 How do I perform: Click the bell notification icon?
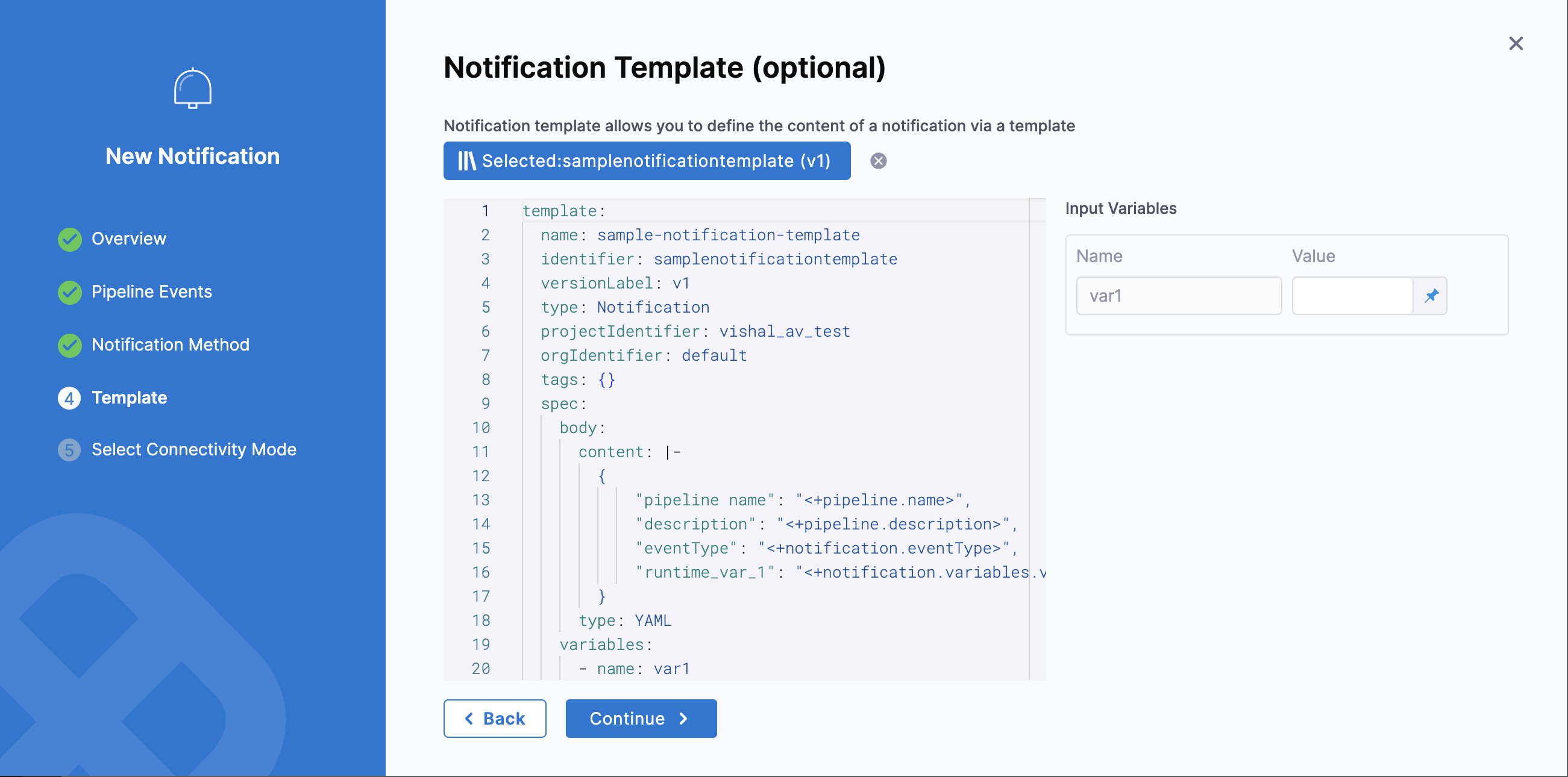[192, 89]
